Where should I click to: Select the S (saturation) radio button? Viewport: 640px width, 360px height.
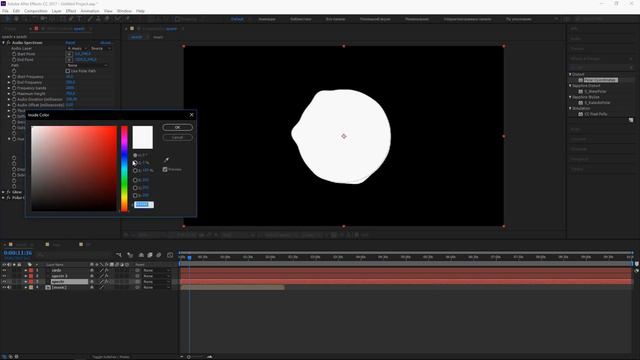point(135,163)
